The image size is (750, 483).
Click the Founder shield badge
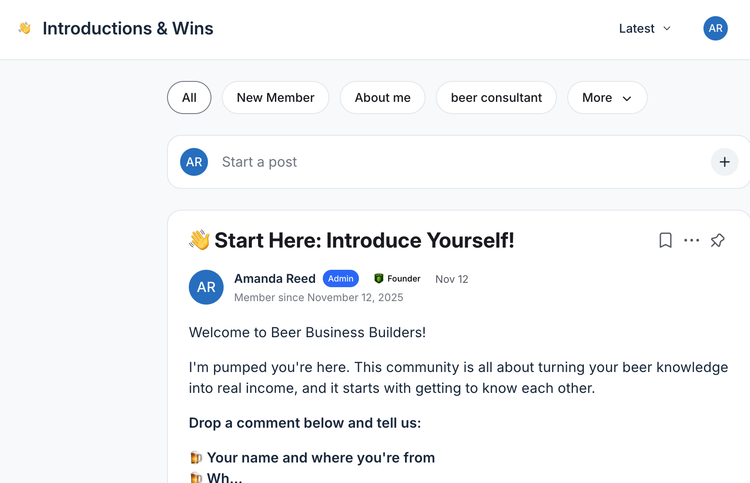coord(379,279)
